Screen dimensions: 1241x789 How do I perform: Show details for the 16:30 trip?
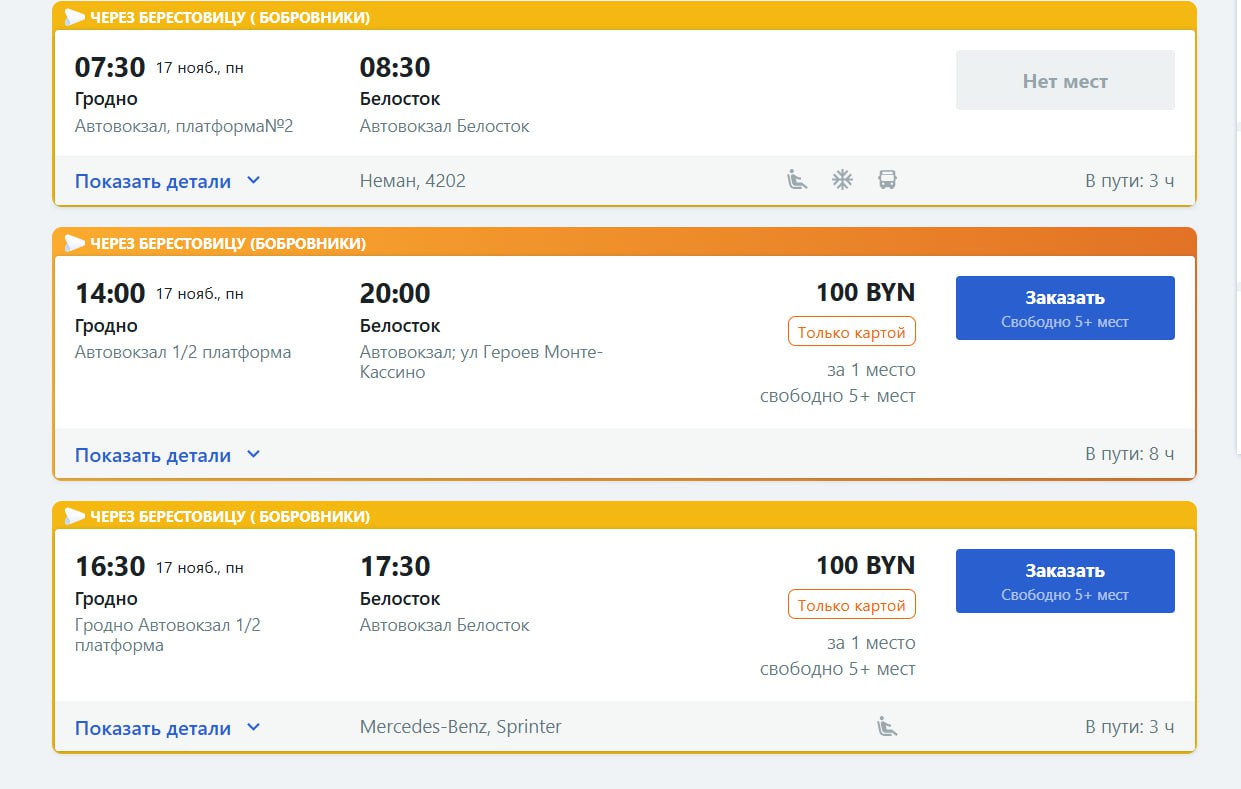[167, 728]
